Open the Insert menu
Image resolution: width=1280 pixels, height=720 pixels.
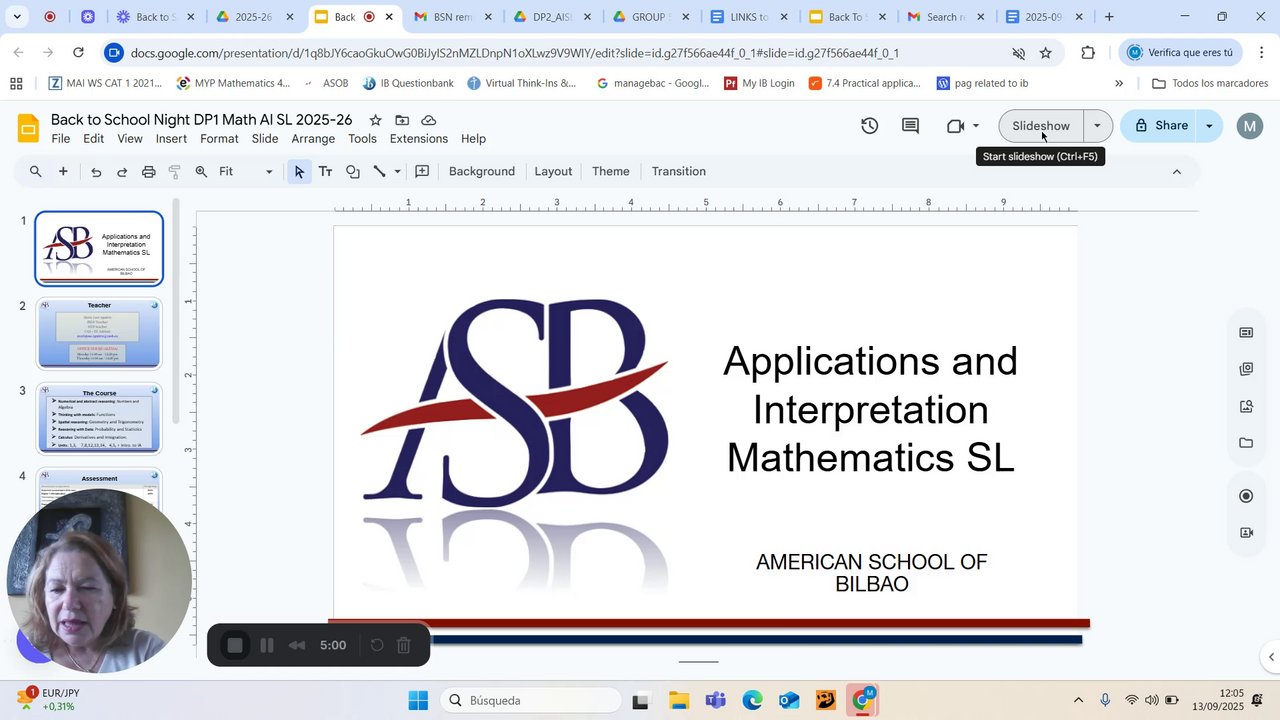[171, 139]
